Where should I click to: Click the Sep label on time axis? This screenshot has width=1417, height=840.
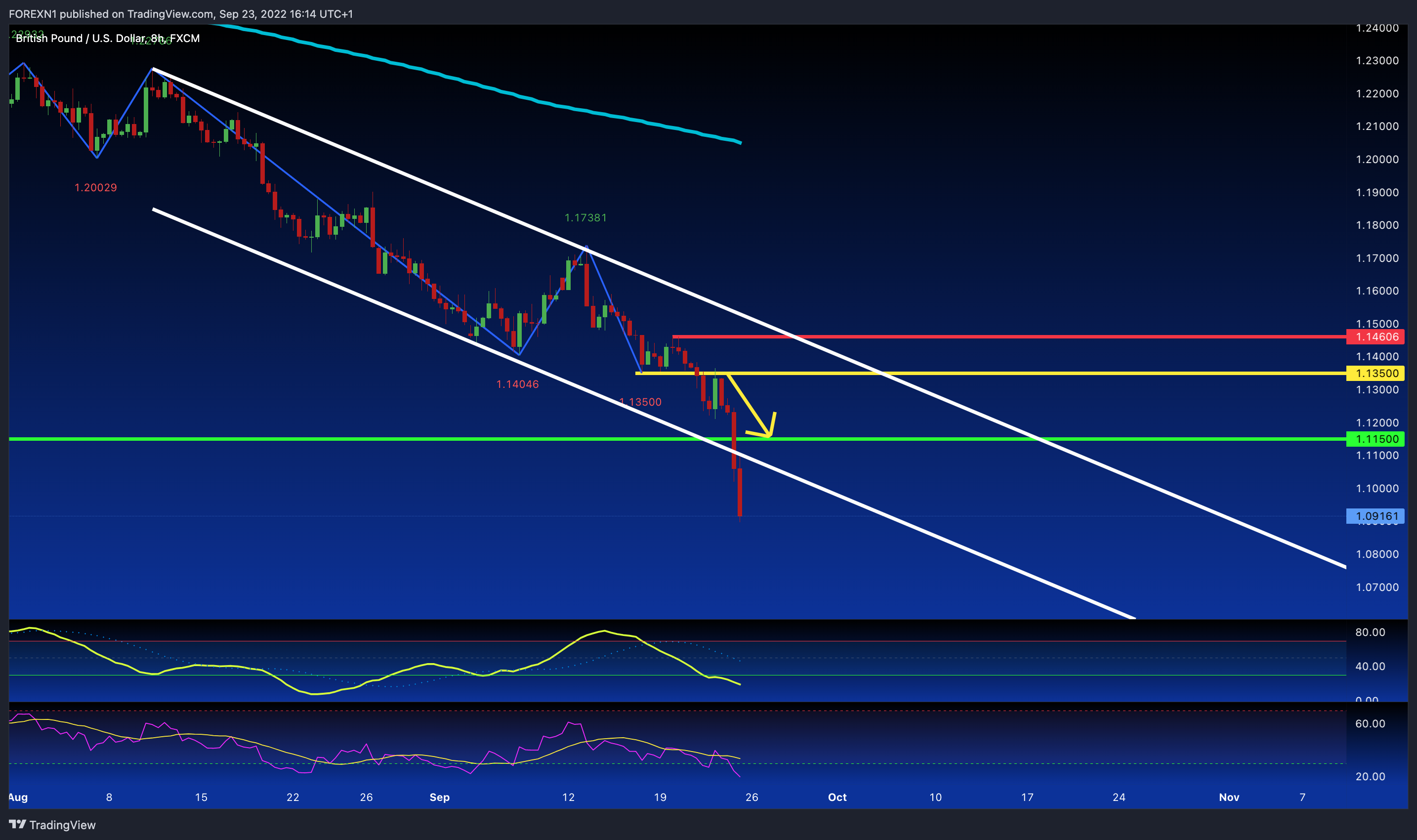pos(440,797)
